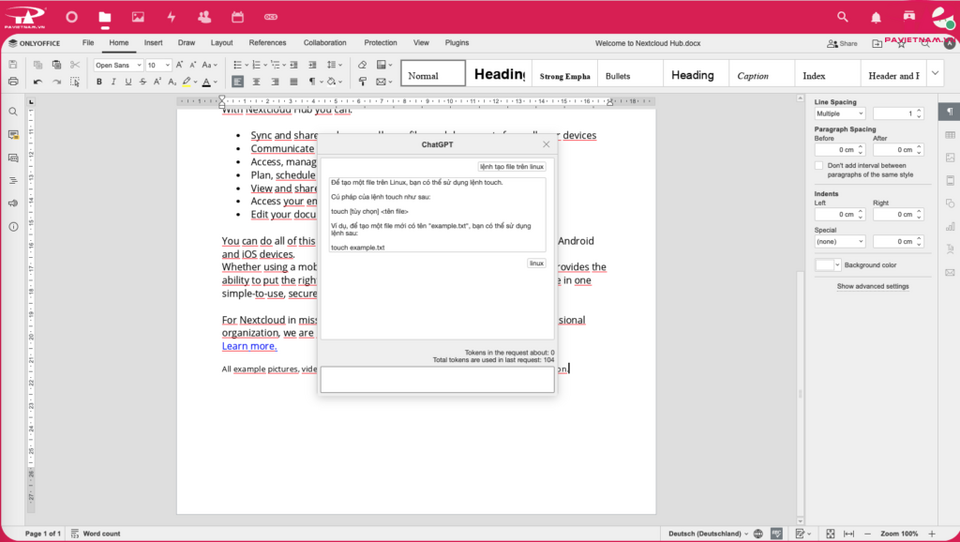Toggle Underline formatting
960x542 pixels.
pyautogui.click(x=128, y=81)
